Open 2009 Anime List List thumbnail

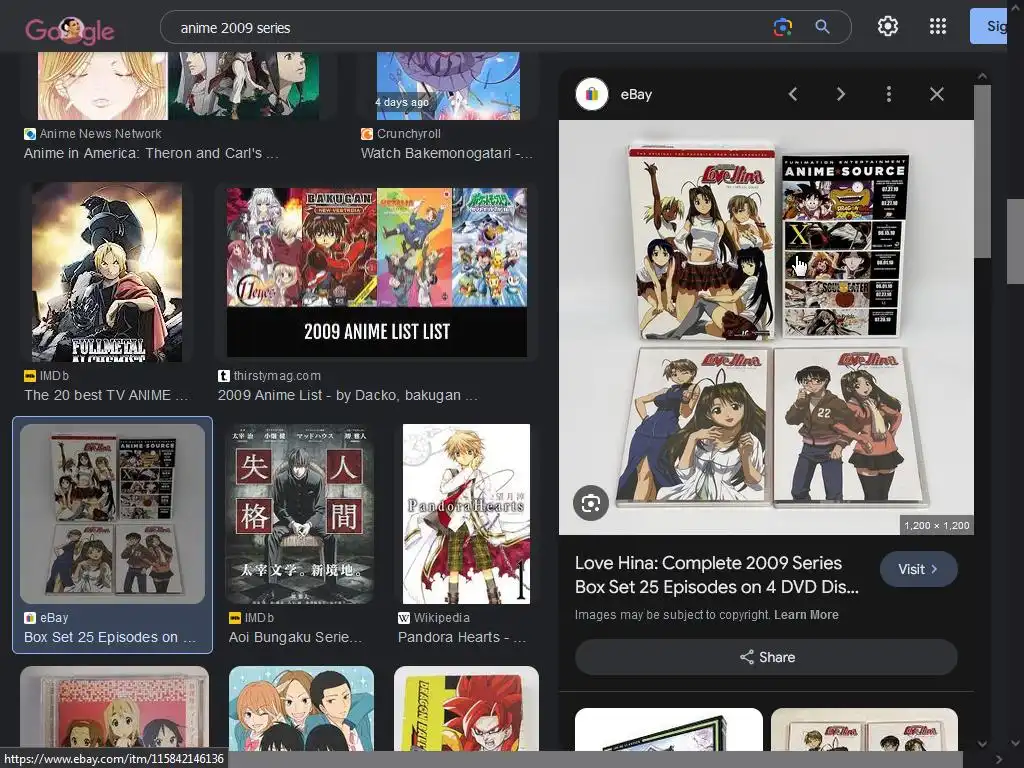click(x=377, y=272)
